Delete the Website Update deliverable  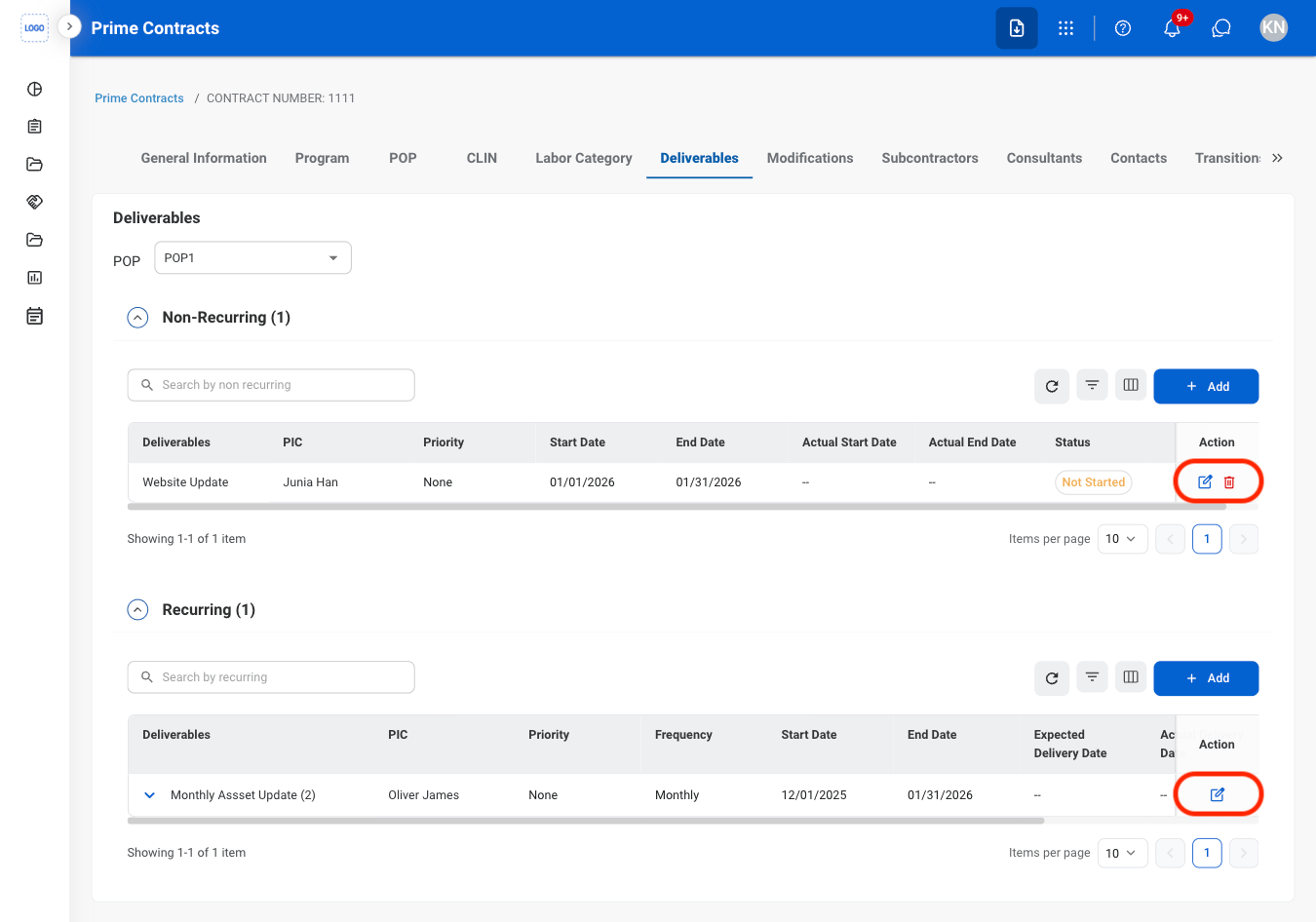pos(1229,482)
